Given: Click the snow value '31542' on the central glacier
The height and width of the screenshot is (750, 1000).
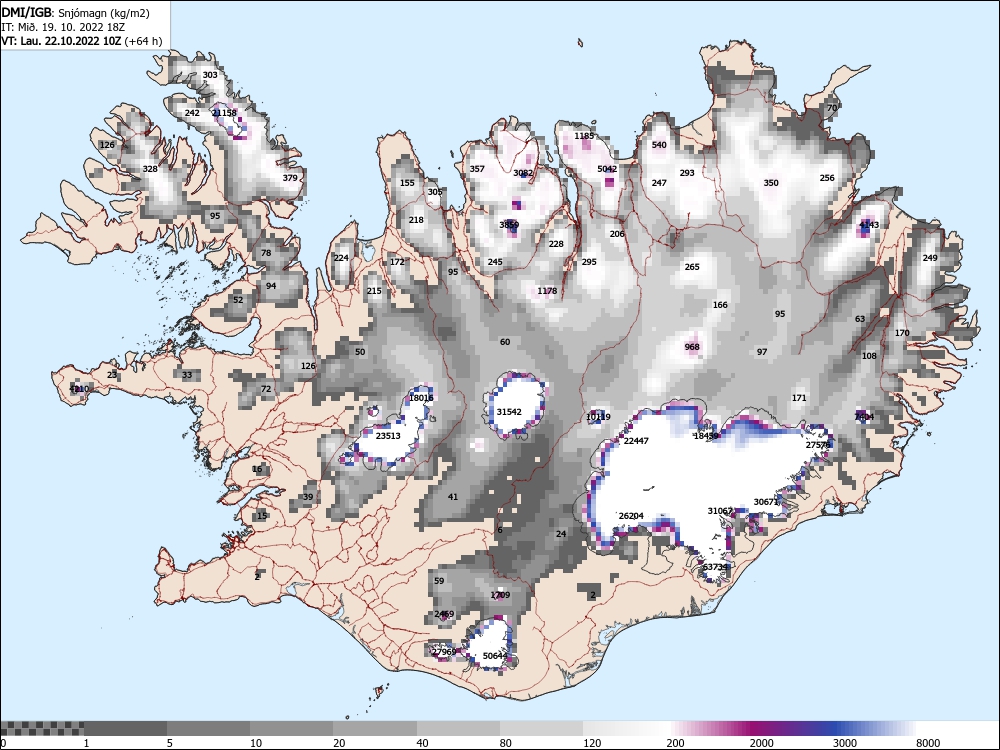Looking at the screenshot, I should (509, 412).
